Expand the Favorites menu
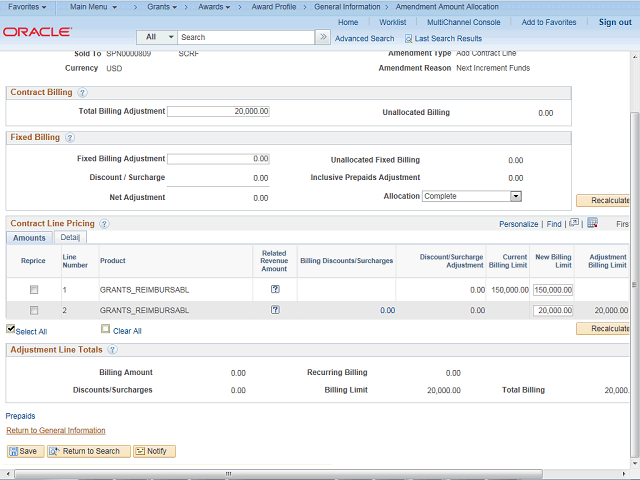640x480 pixels. (x=27, y=7)
